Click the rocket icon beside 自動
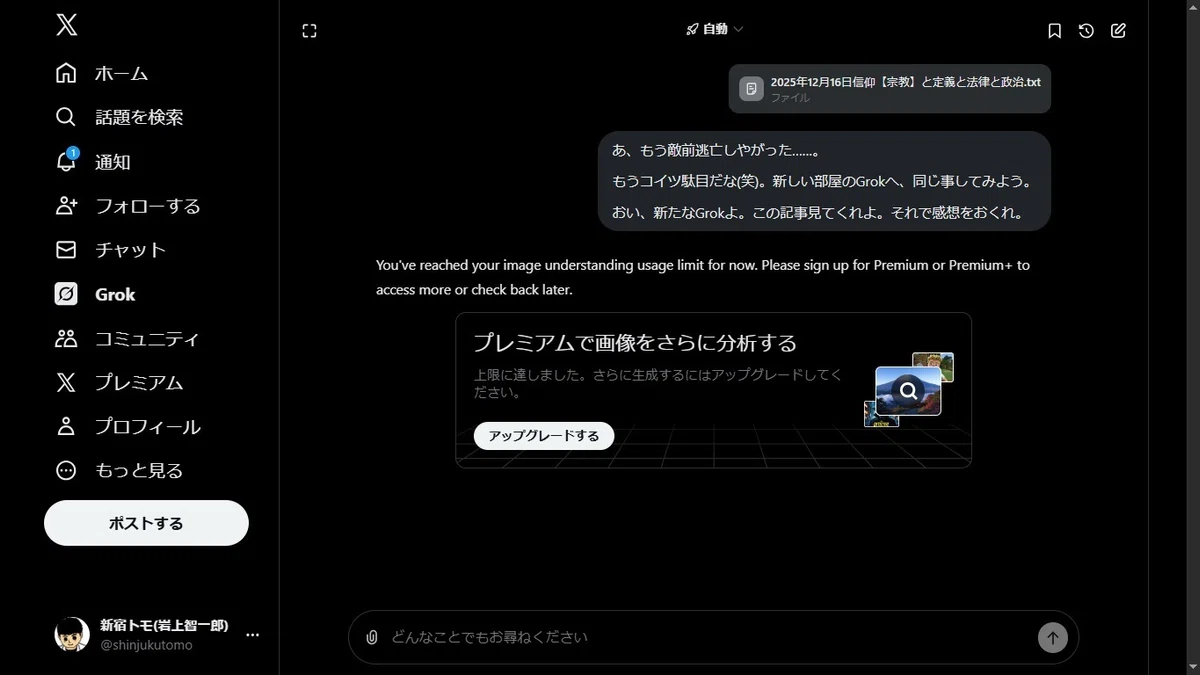 692,30
